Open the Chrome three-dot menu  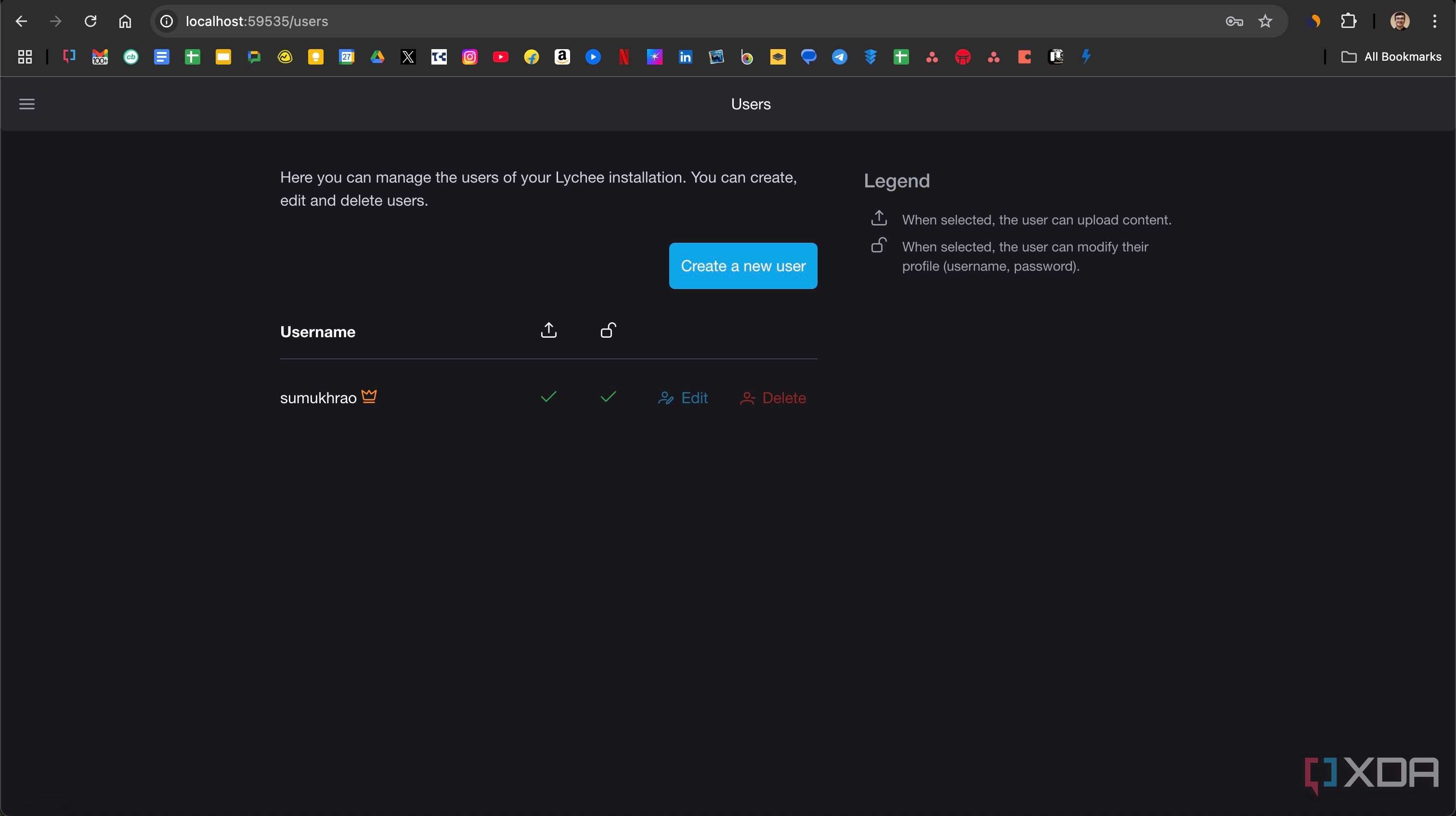(1434, 22)
